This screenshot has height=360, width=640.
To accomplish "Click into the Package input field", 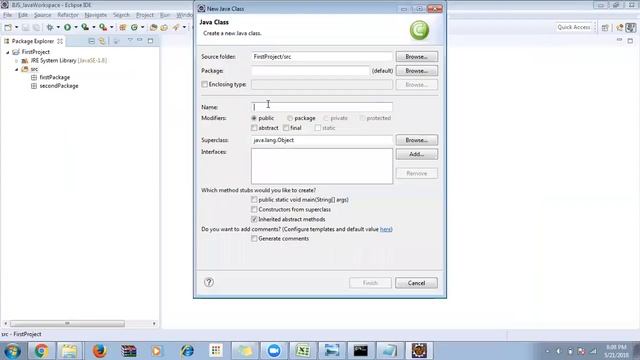I will 310,71.
